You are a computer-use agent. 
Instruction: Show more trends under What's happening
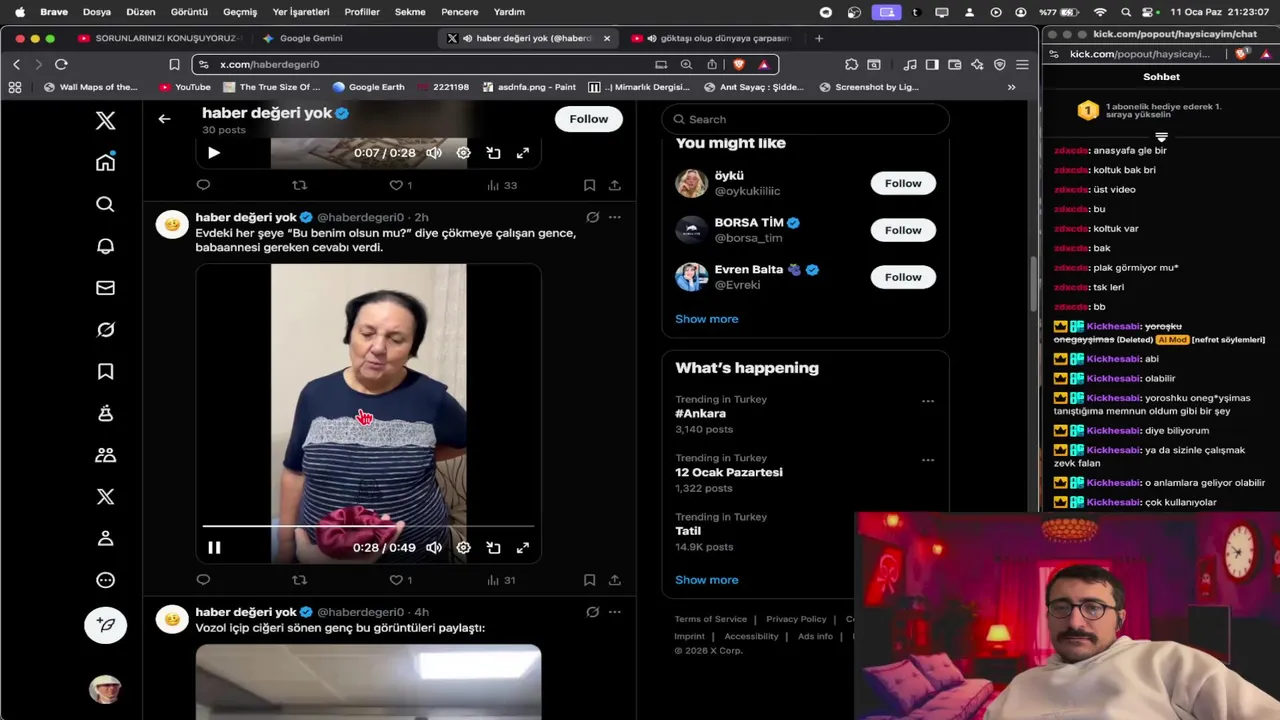point(706,580)
